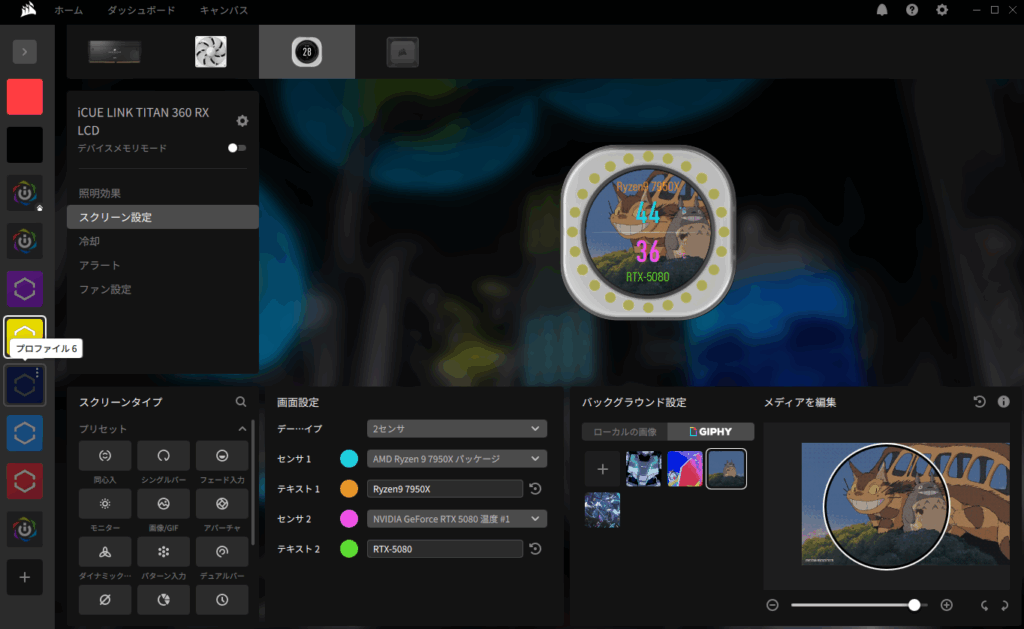1024x629 pixels.
Task: Open センサ 2 NVIDIA GeForce dropdown
Action: [x=456, y=519]
